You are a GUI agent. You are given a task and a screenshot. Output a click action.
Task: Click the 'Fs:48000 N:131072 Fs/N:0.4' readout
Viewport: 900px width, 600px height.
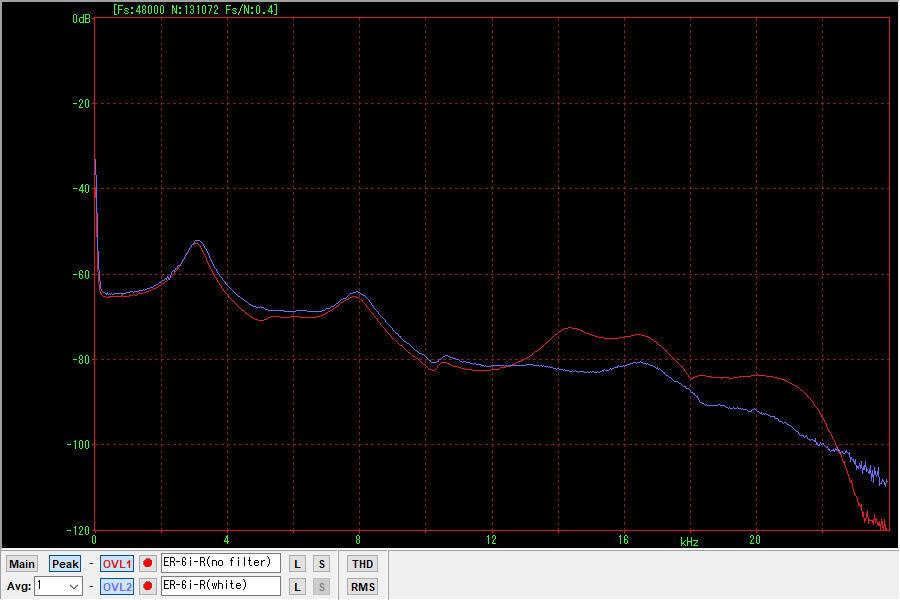click(x=195, y=10)
